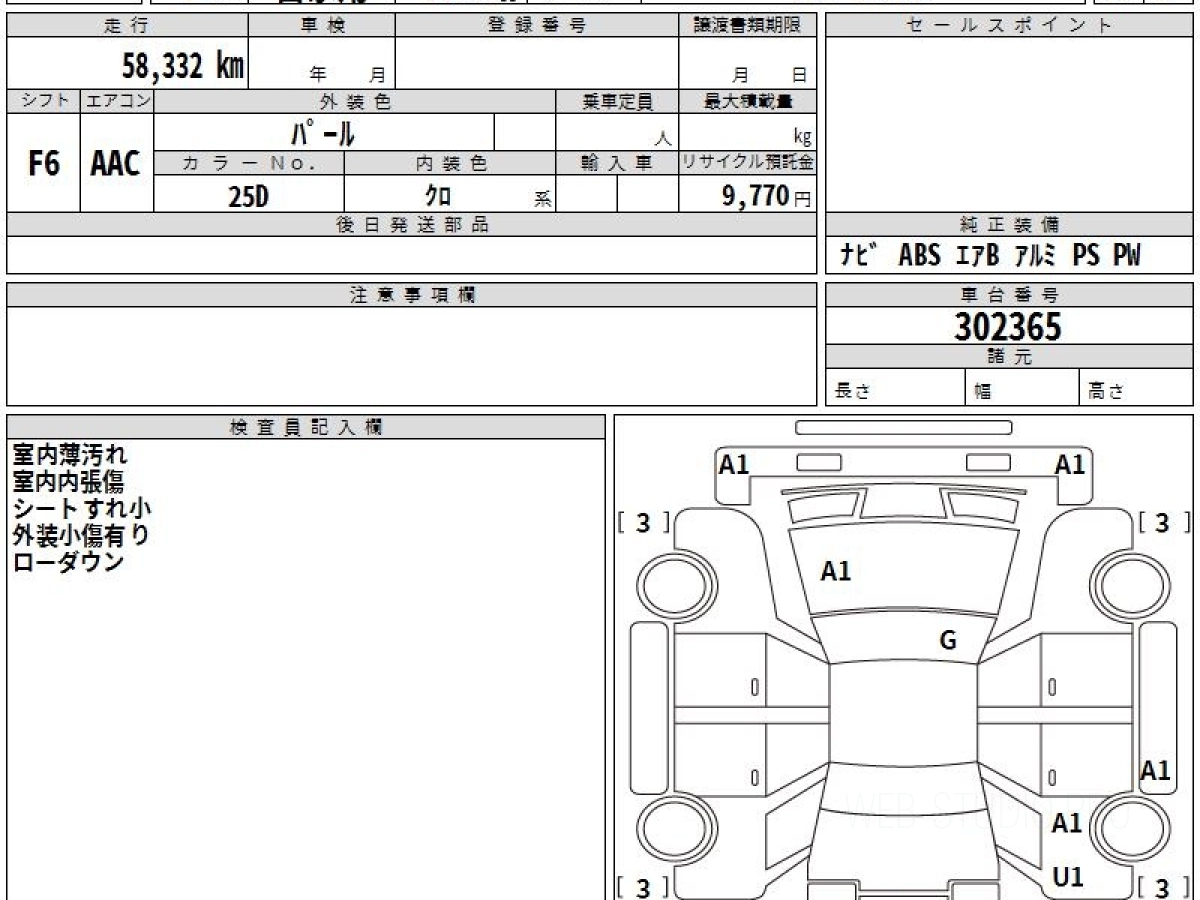Select エアB in the equipment list
The image size is (1200, 900).
point(977,256)
